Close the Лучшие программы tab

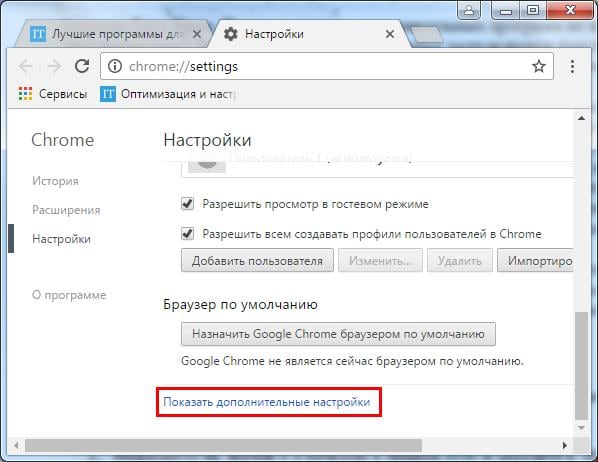197,34
